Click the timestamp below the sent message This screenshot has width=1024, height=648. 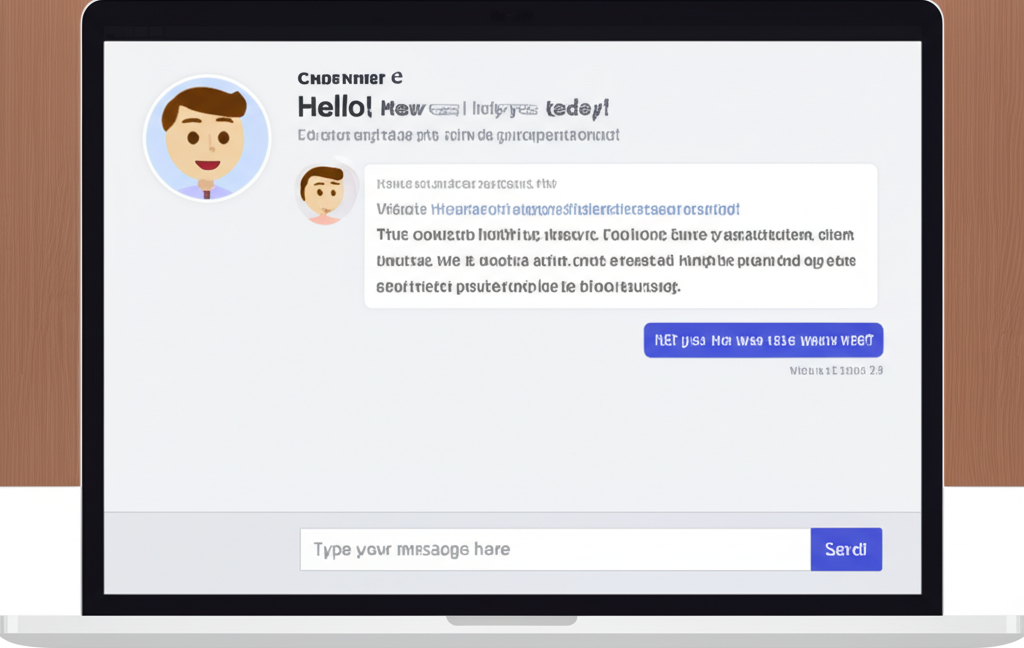coord(836,370)
